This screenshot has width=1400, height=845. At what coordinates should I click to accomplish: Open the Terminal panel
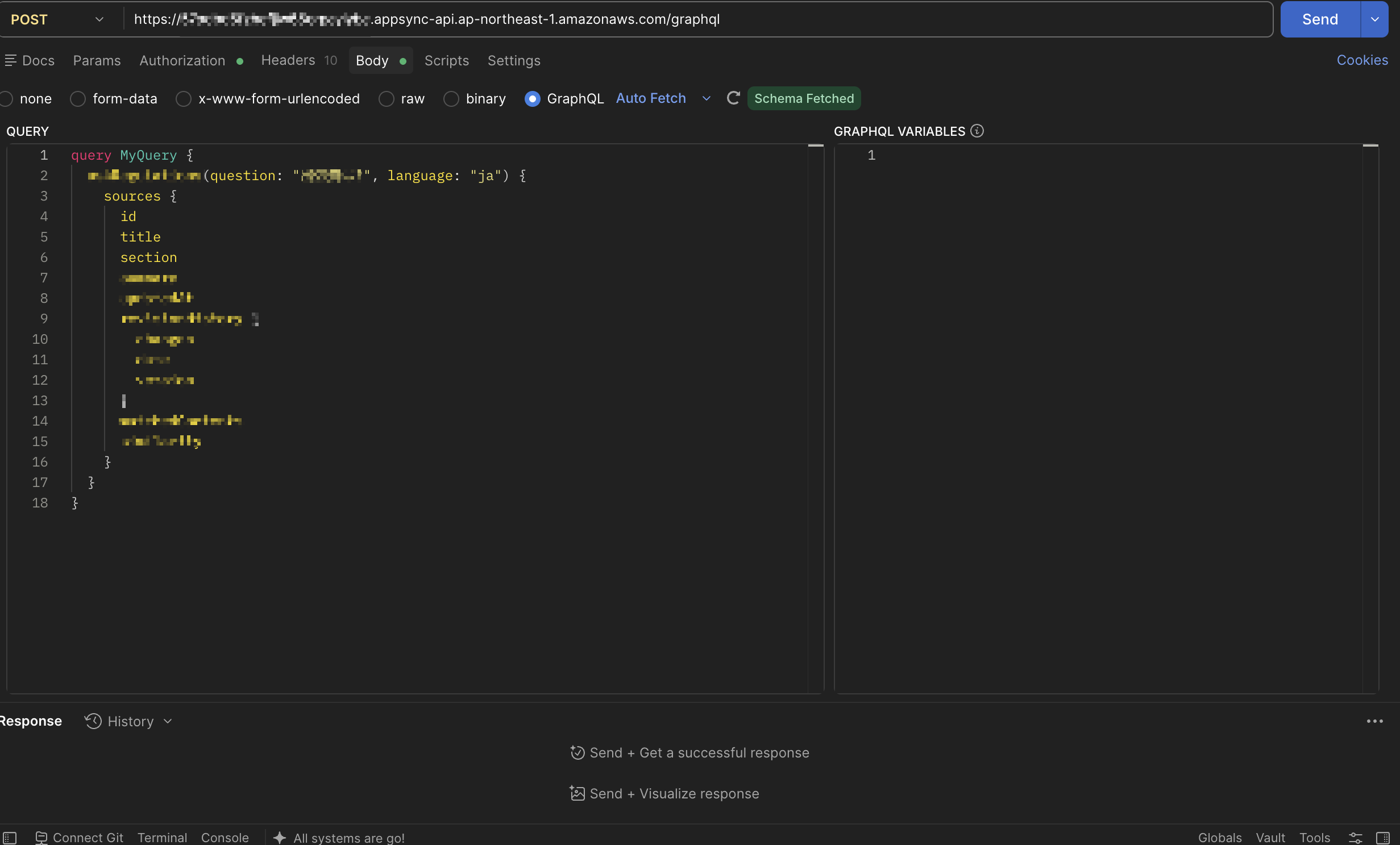pos(162,838)
